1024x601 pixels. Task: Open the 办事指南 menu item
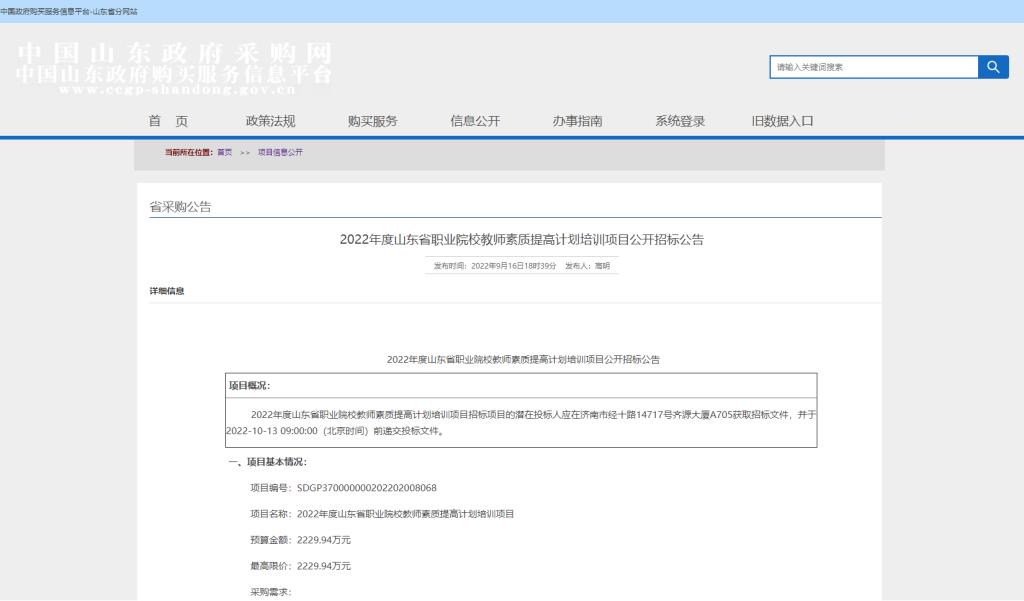point(577,121)
